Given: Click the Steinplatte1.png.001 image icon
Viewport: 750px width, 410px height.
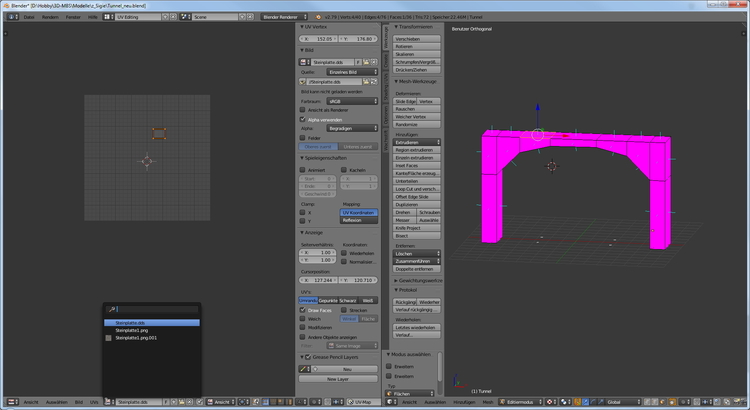Looking at the screenshot, I should tap(109, 338).
